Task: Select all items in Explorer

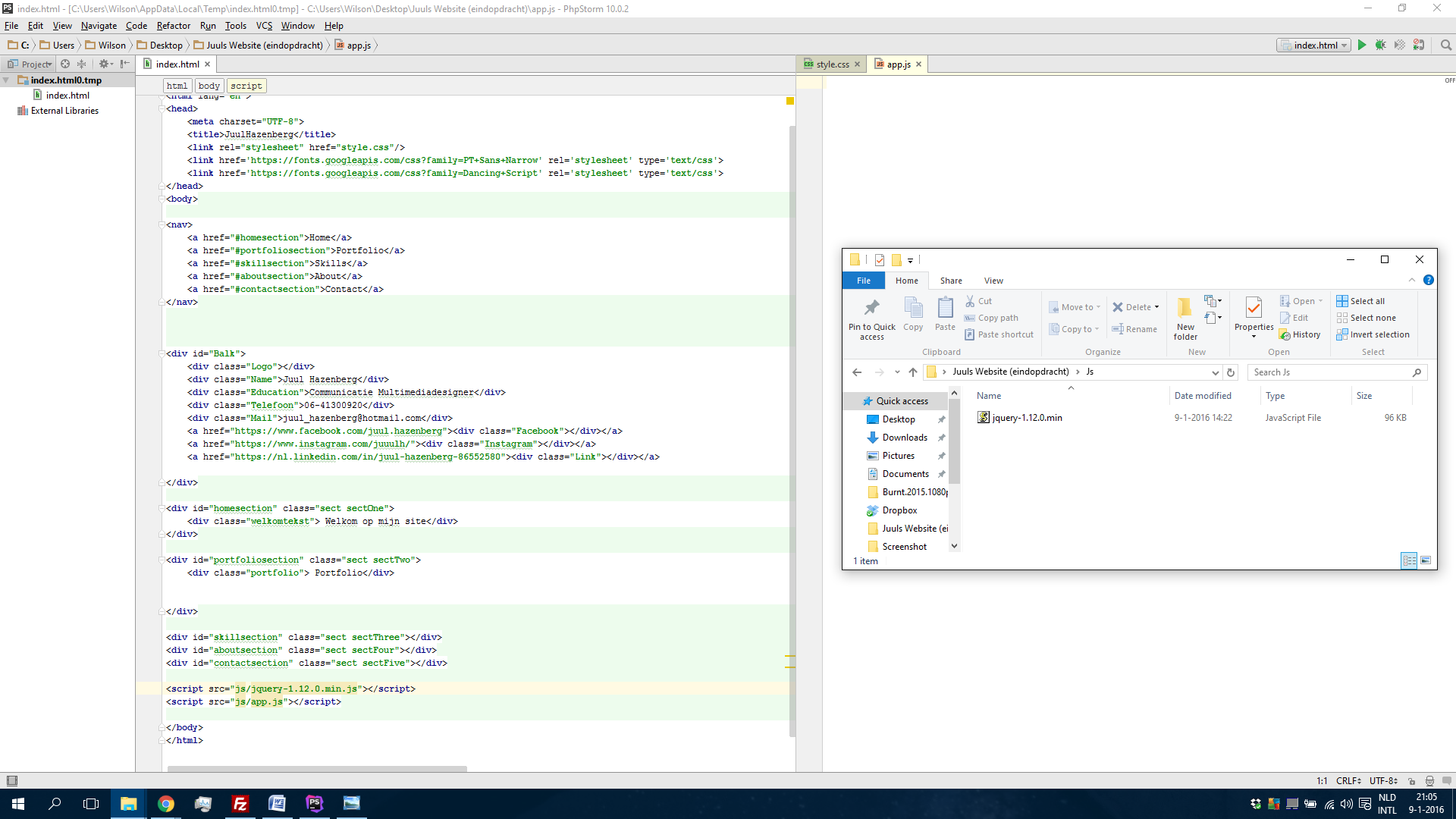Action: pos(1360,301)
